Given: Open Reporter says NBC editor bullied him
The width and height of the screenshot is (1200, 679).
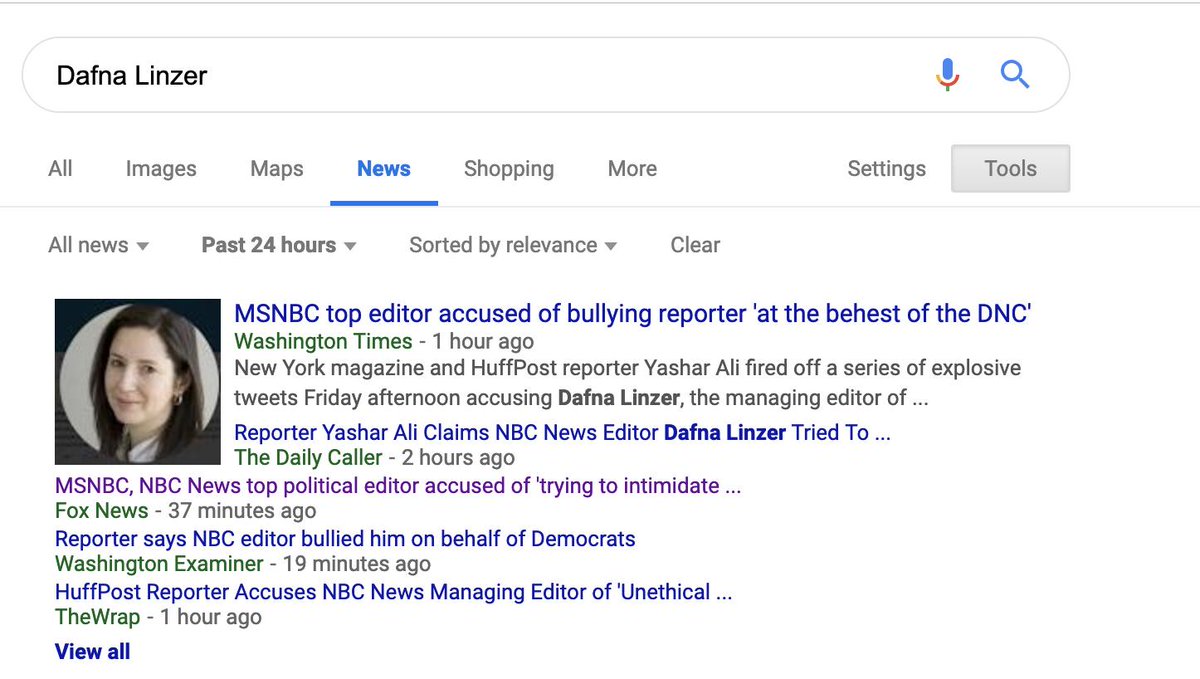Looking at the screenshot, I should coord(345,538).
